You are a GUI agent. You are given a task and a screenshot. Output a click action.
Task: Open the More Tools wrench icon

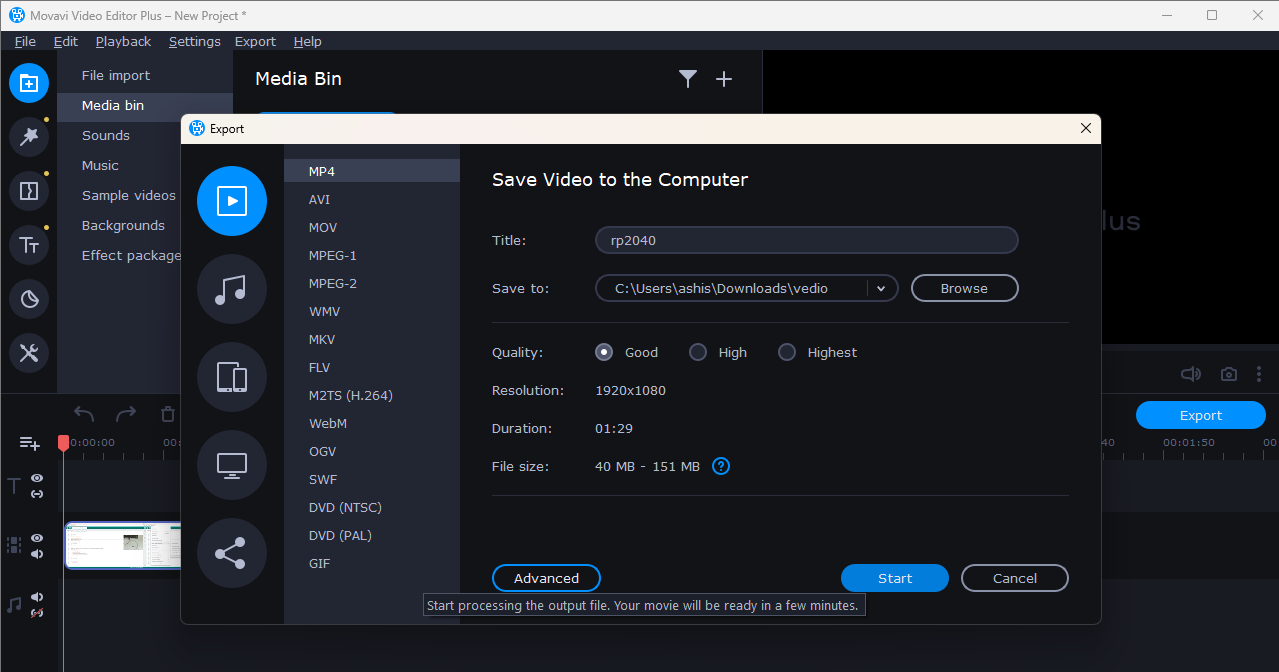pyautogui.click(x=29, y=353)
